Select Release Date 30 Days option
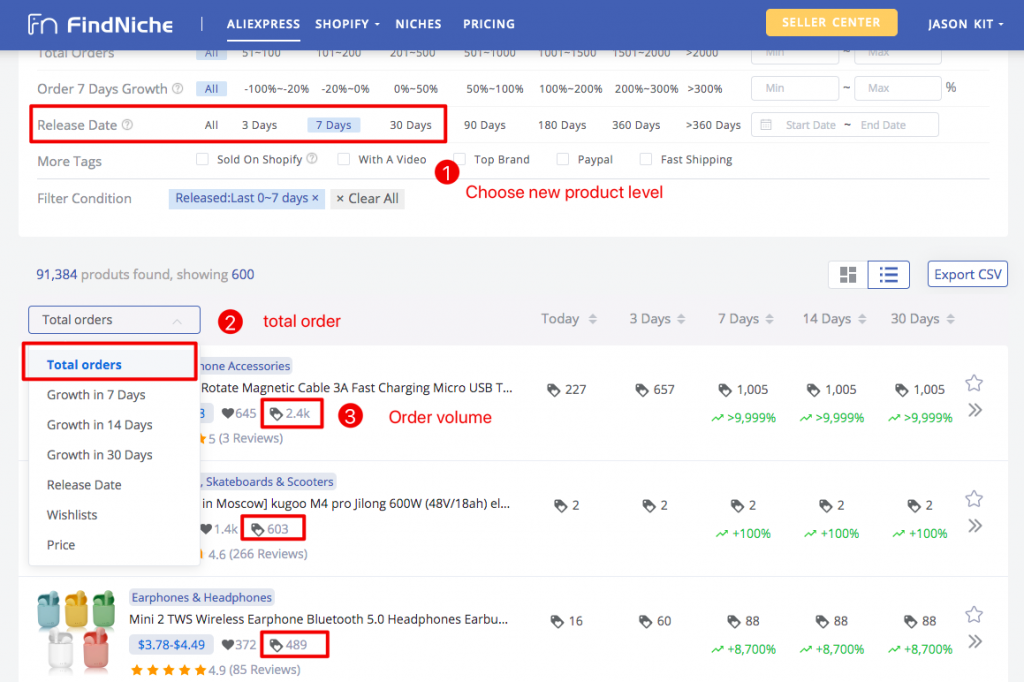 coord(411,125)
